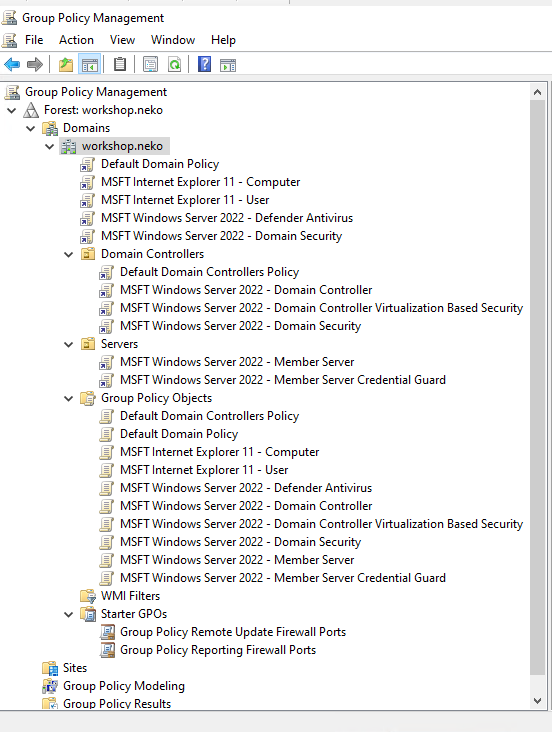Toggle the Show/Hide Action Pane toolbar icon
The width and height of the screenshot is (552, 732).
pos(228,65)
